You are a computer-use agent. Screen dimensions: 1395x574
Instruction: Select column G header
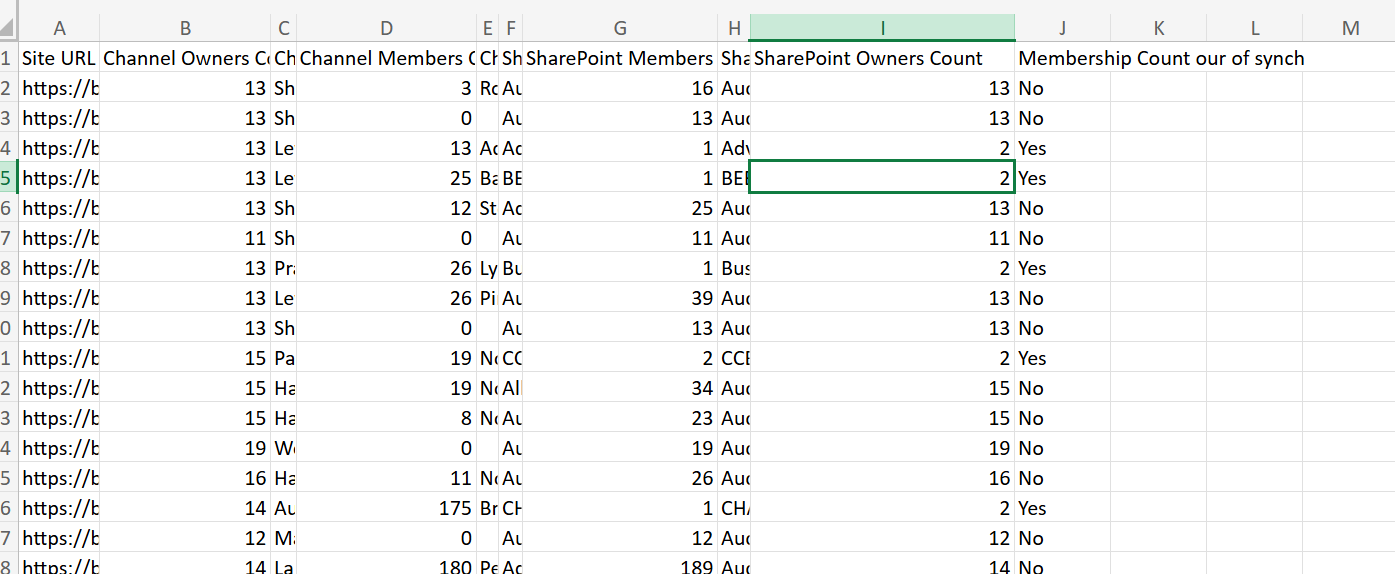[x=620, y=28]
